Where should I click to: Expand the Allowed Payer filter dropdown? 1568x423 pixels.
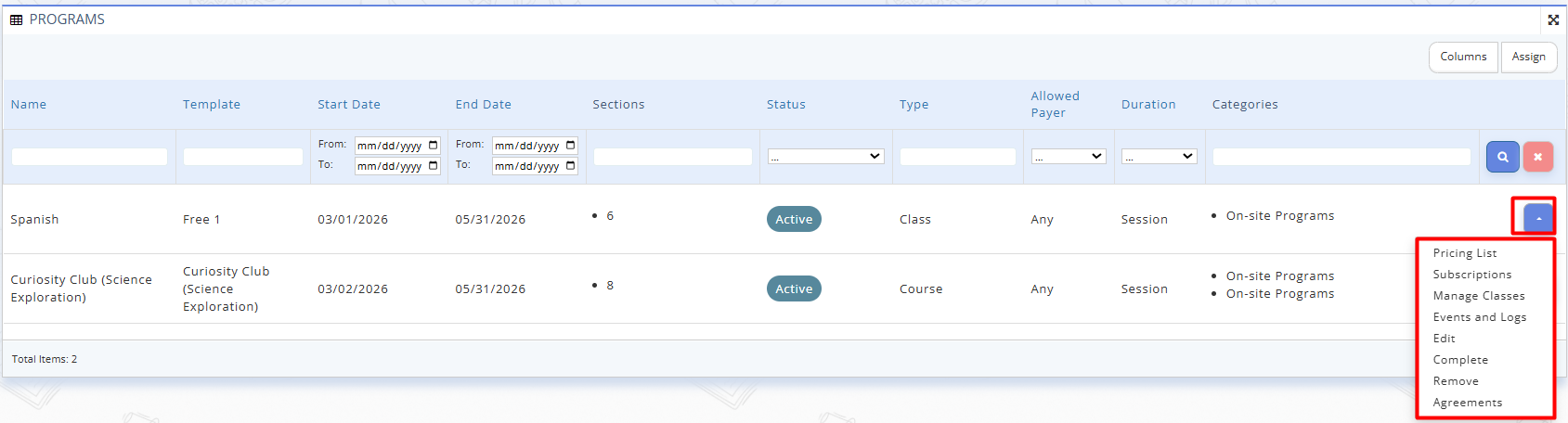coord(1068,157)
